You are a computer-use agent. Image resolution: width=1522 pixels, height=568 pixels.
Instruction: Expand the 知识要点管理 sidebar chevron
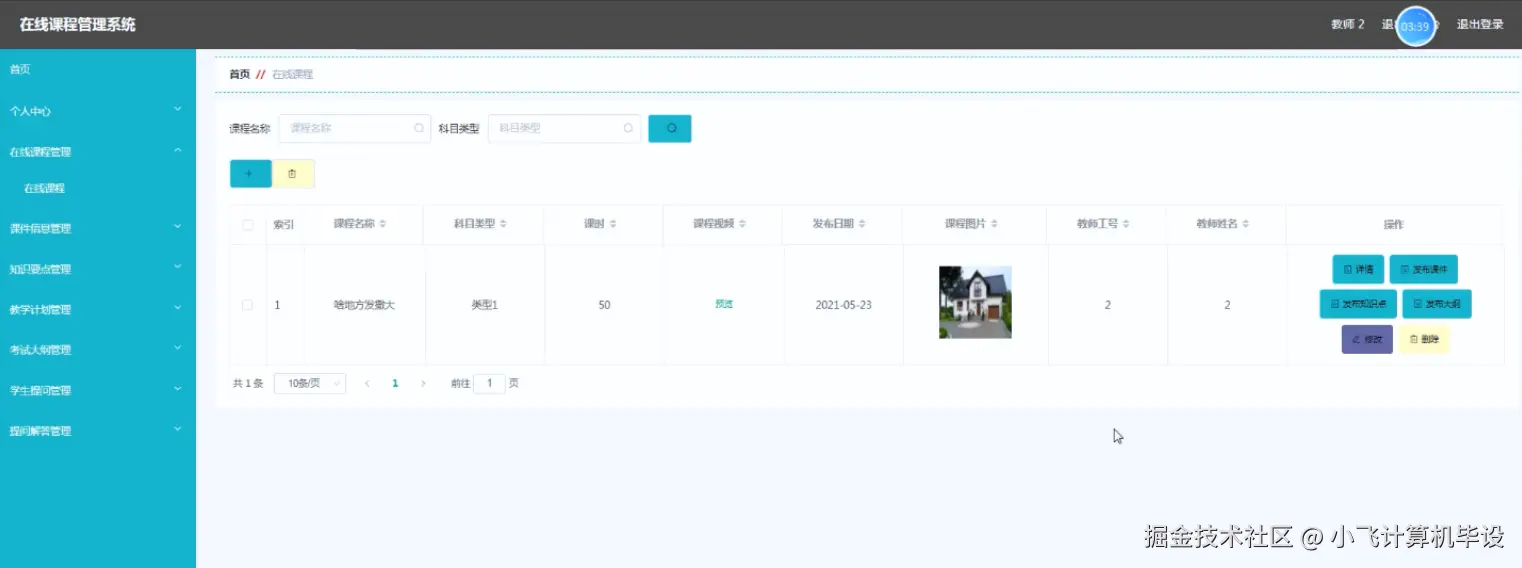177,267
